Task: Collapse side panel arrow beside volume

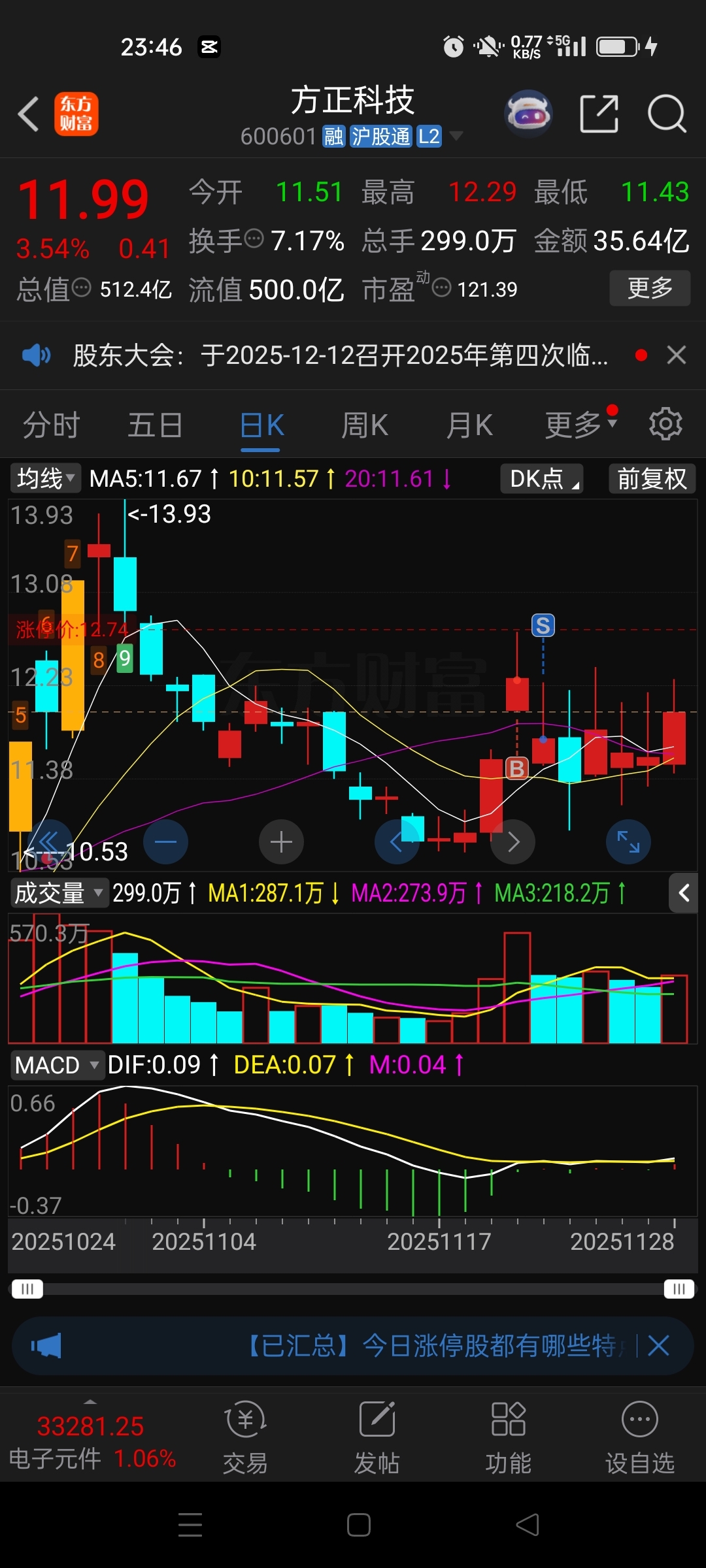Action: (x=684, y=893)
